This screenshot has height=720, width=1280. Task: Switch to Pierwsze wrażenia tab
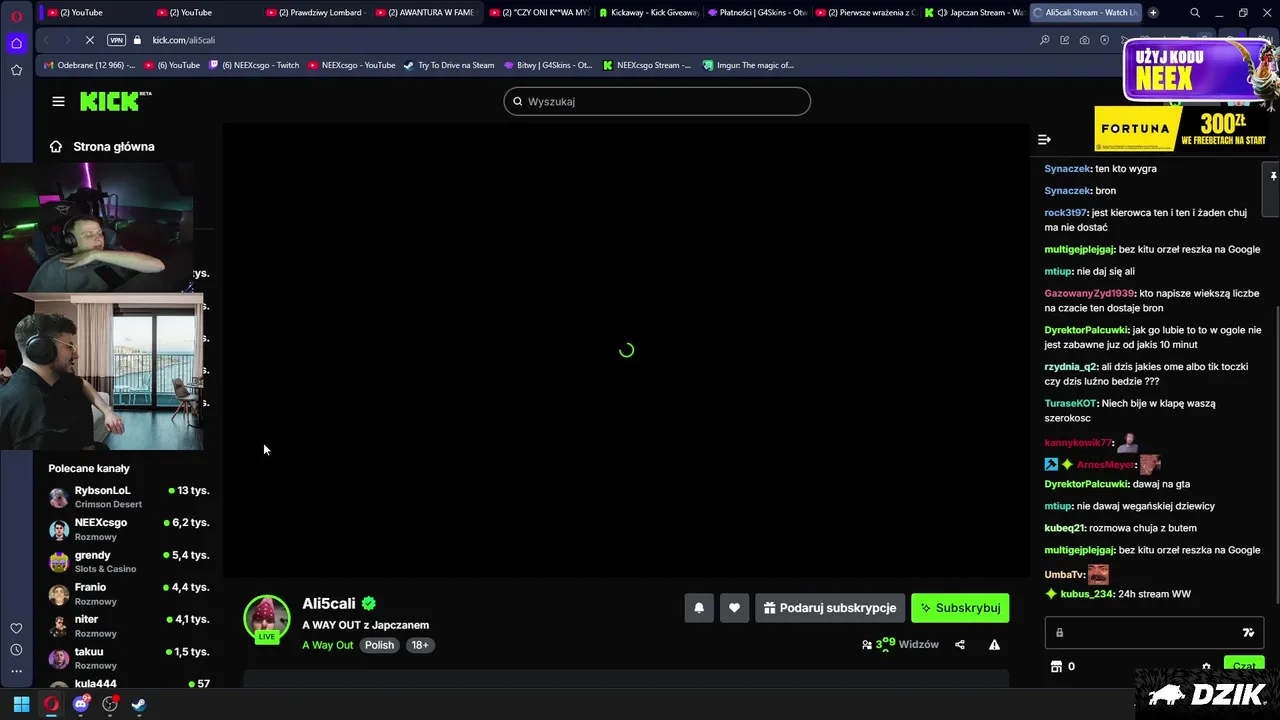[x=866, y=13]
